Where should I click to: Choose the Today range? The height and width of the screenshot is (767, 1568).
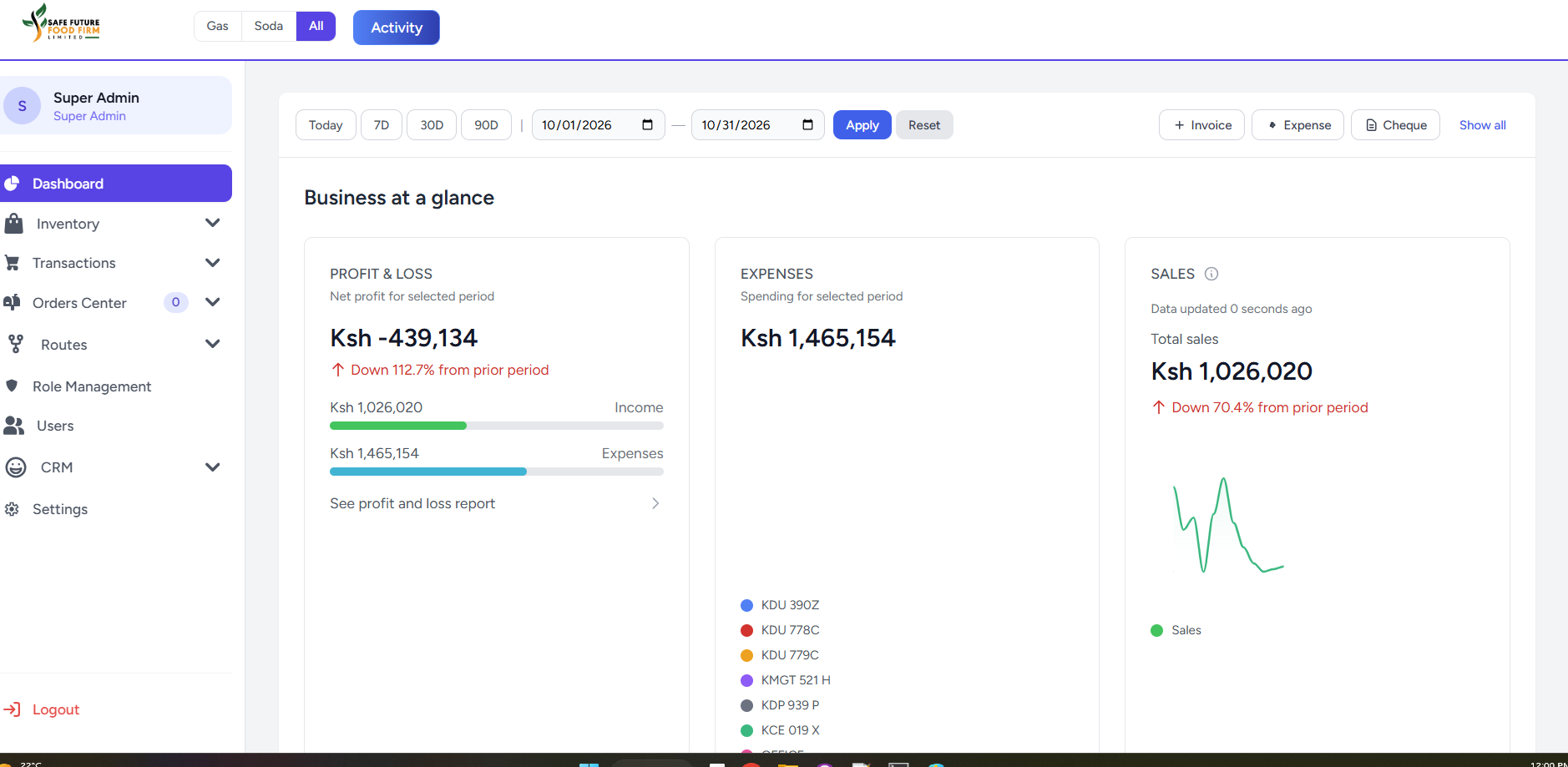[326, 125]
